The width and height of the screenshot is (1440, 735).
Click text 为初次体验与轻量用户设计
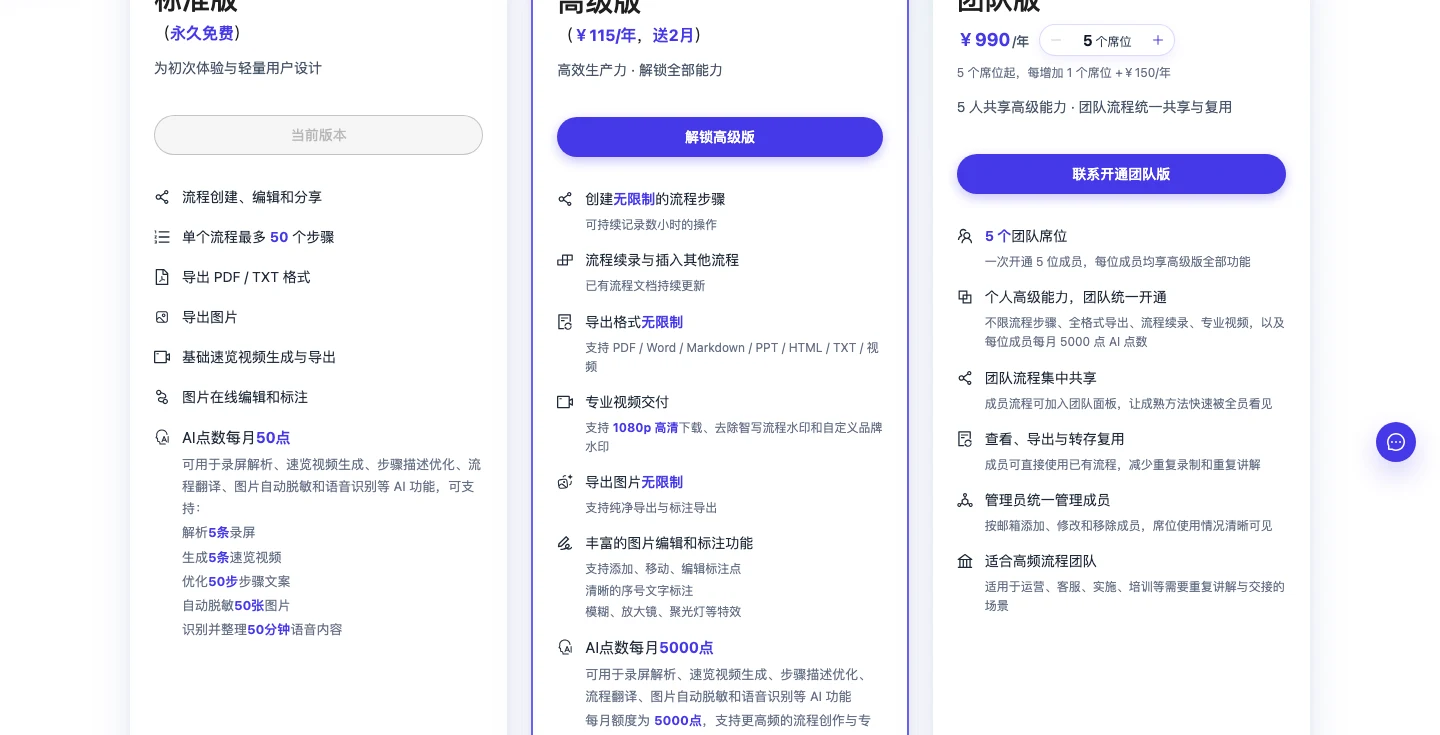pyautogui.click(x=238, y=68)
